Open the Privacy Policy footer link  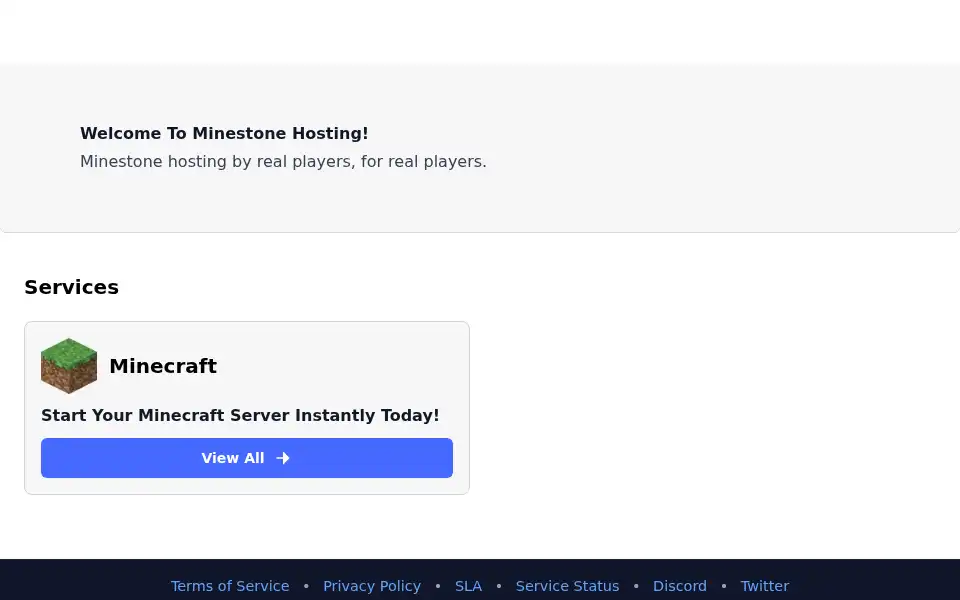point(372,586)
